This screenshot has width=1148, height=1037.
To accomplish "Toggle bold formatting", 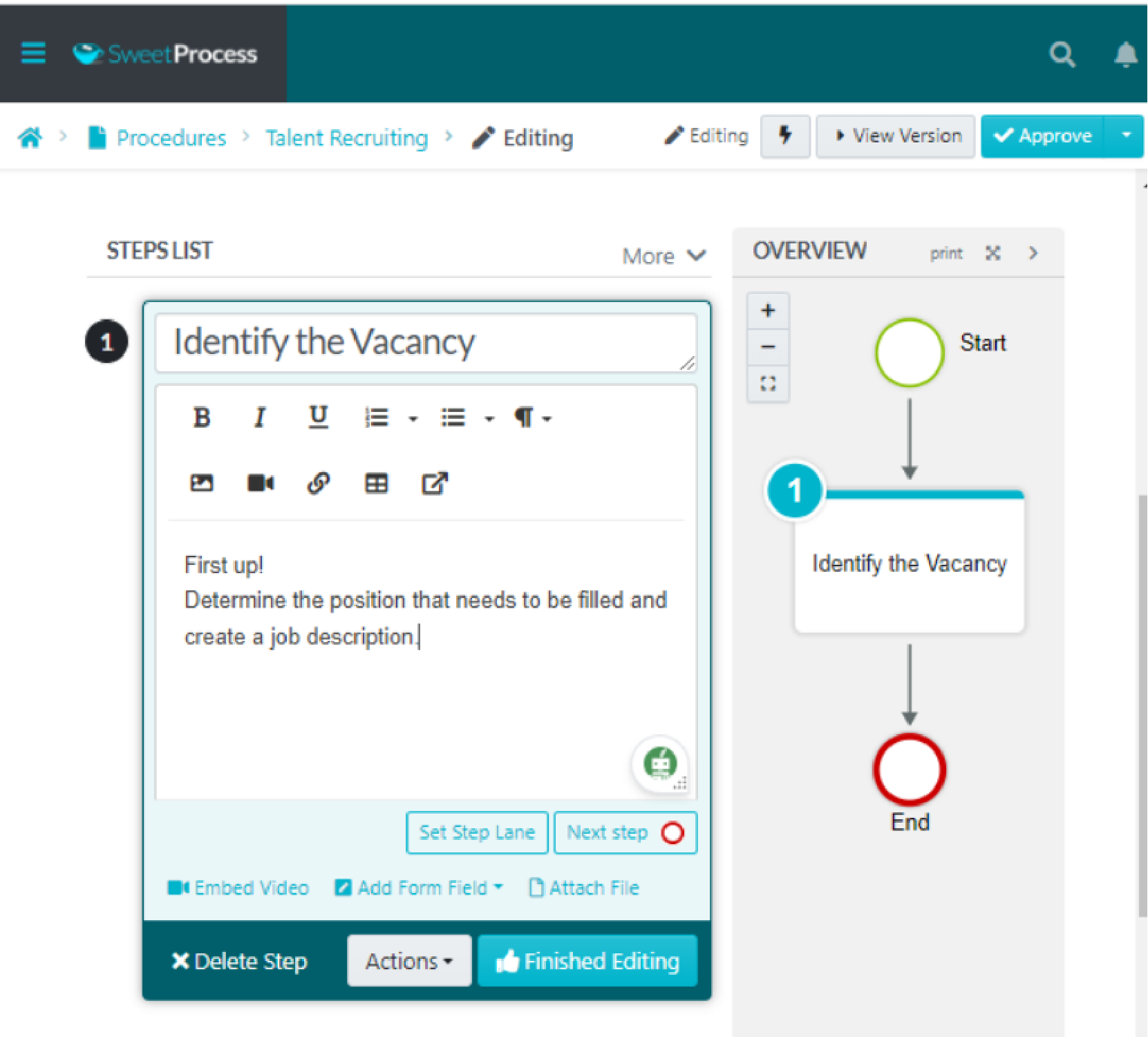I will click(201, 418).
